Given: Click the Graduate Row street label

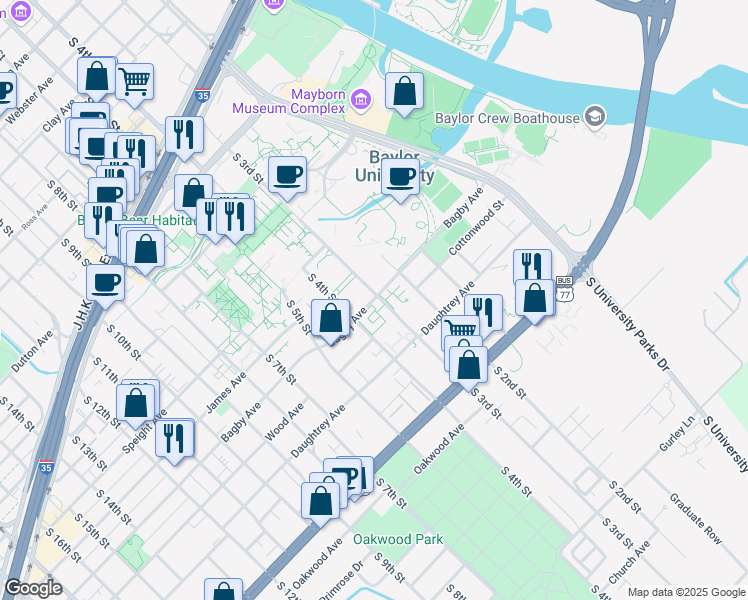Looking at the screenshot, I should click(696, 518).
